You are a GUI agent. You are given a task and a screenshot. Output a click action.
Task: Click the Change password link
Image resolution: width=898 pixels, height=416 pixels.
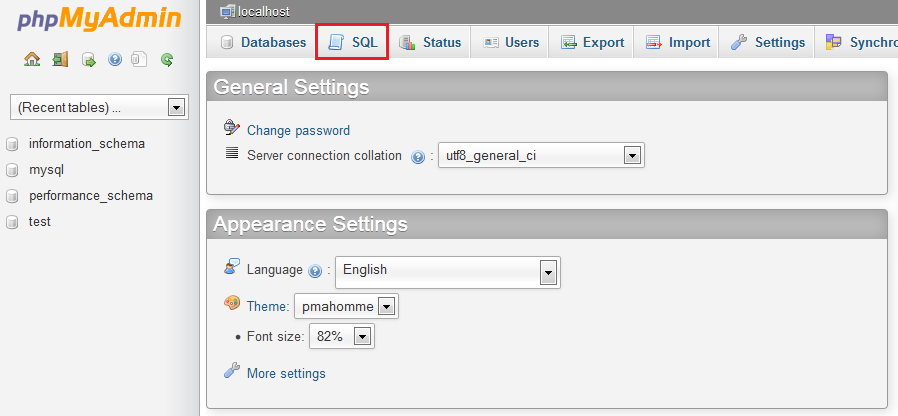coord(298,131)
